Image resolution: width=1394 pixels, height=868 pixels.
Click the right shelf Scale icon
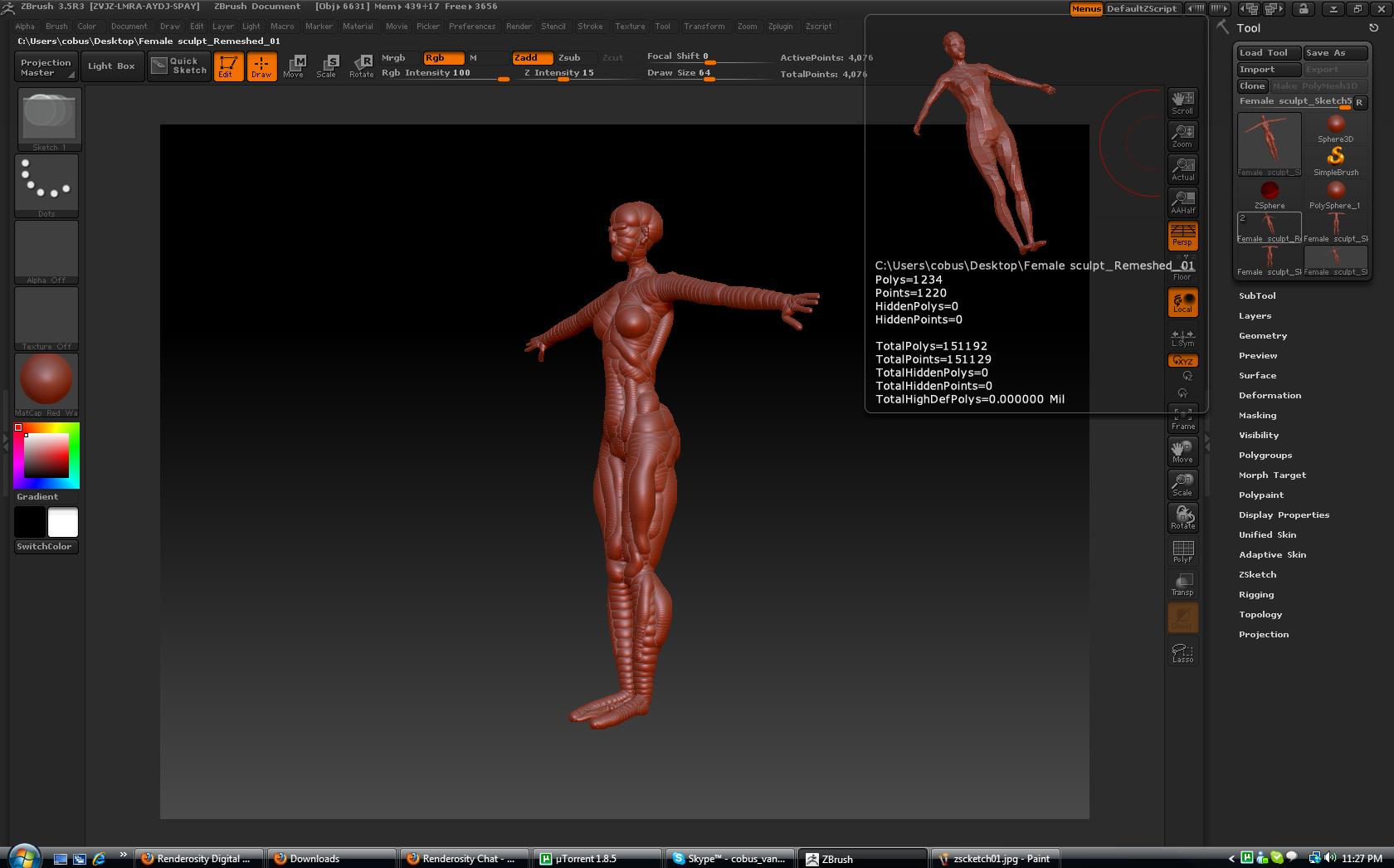coord(1182,485)
